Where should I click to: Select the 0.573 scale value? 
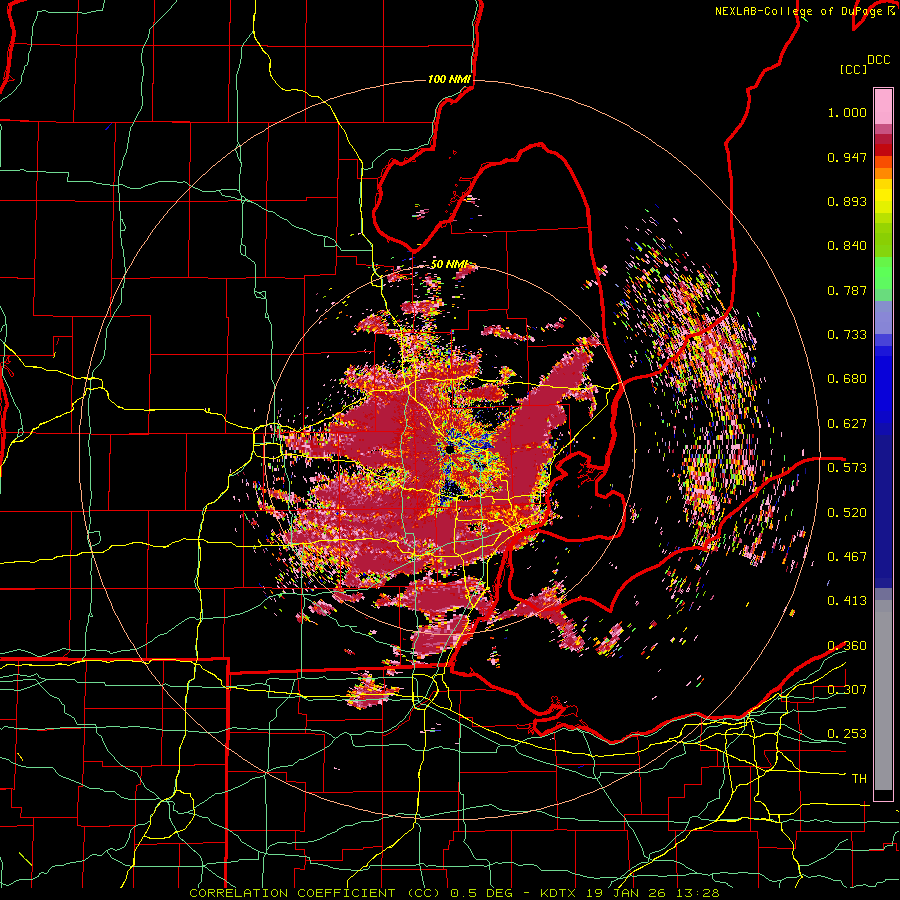847,467
